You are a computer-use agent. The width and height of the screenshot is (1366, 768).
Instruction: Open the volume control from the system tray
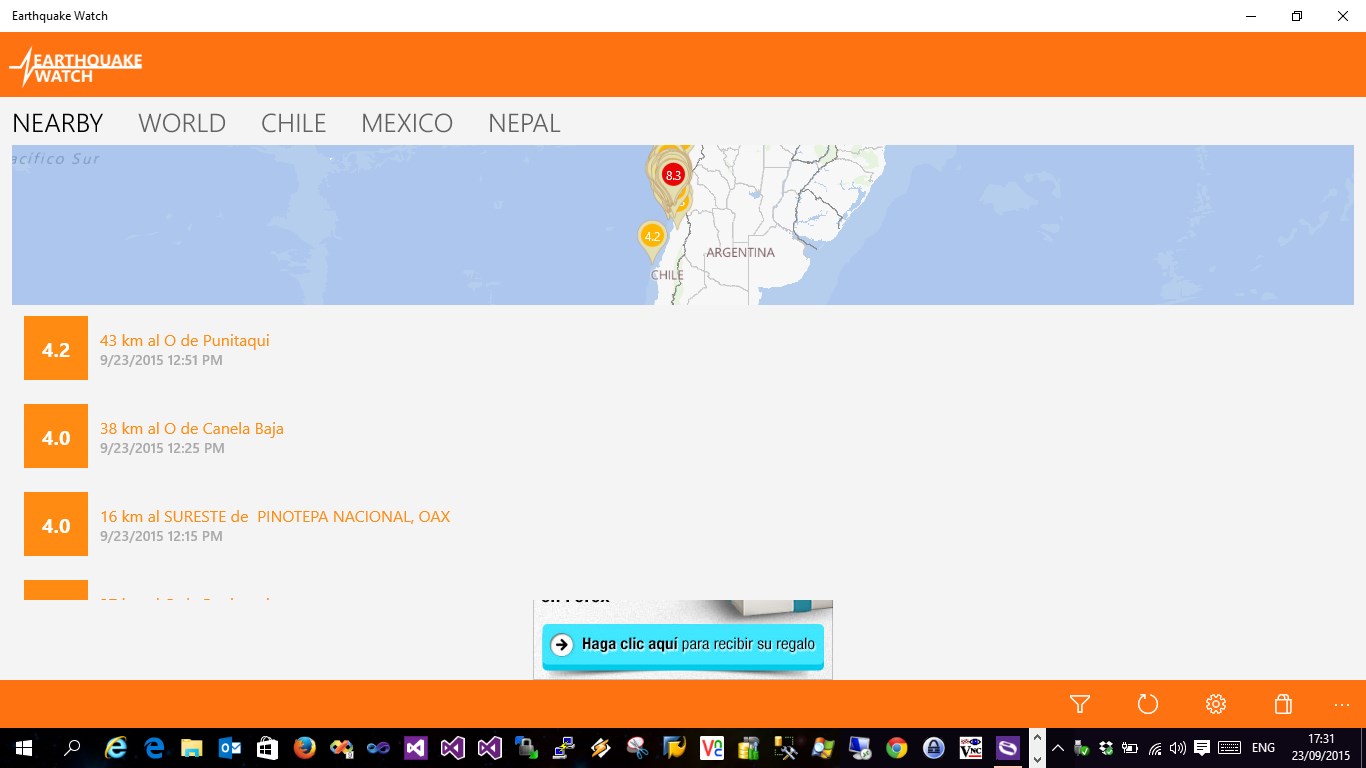tap(1177, 747)
